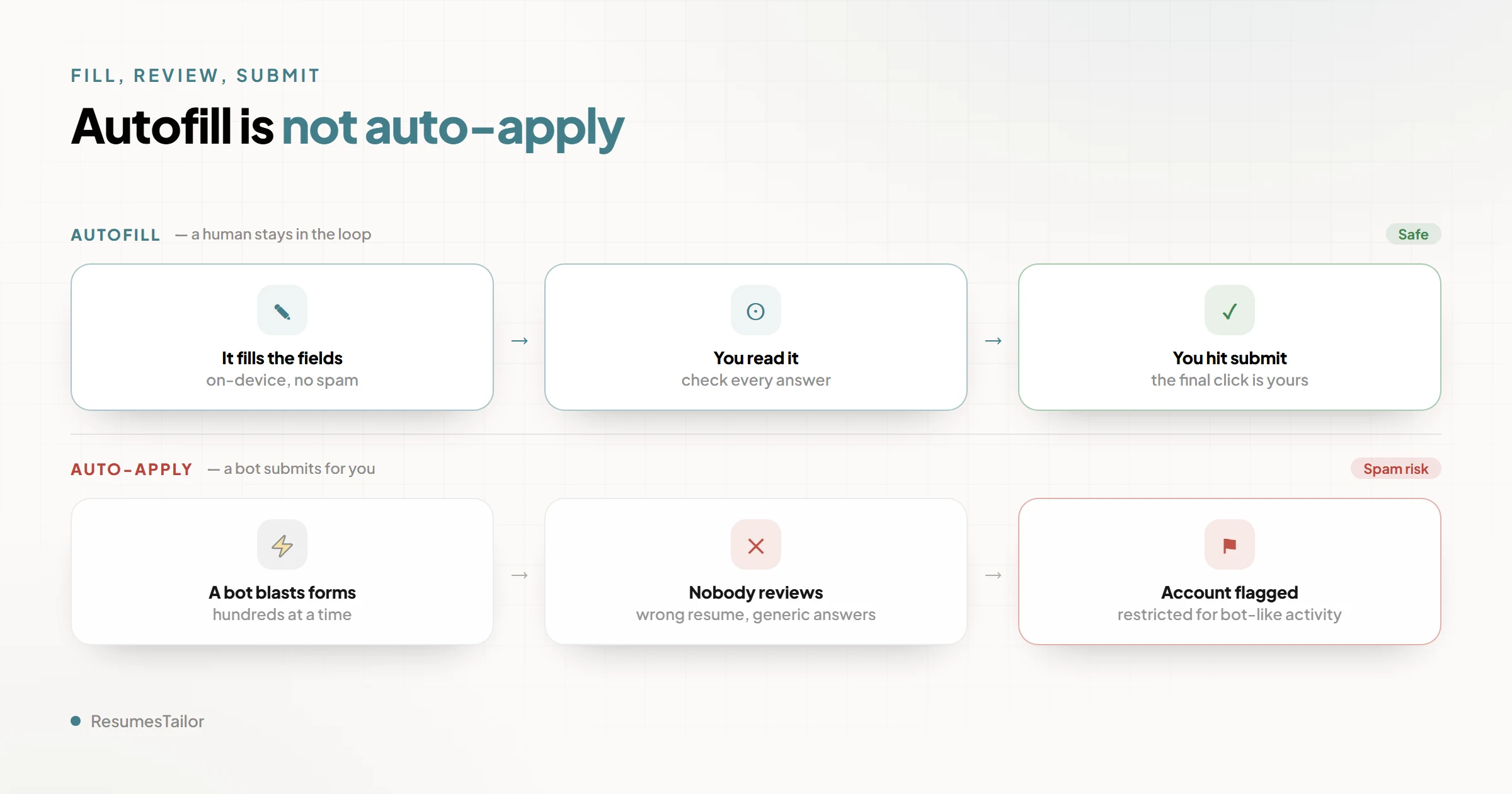1512x794 pixels.
Task: Click the 'AUTO-APPLY' section label
Action: pyautogui.click(x=131, y=469)
